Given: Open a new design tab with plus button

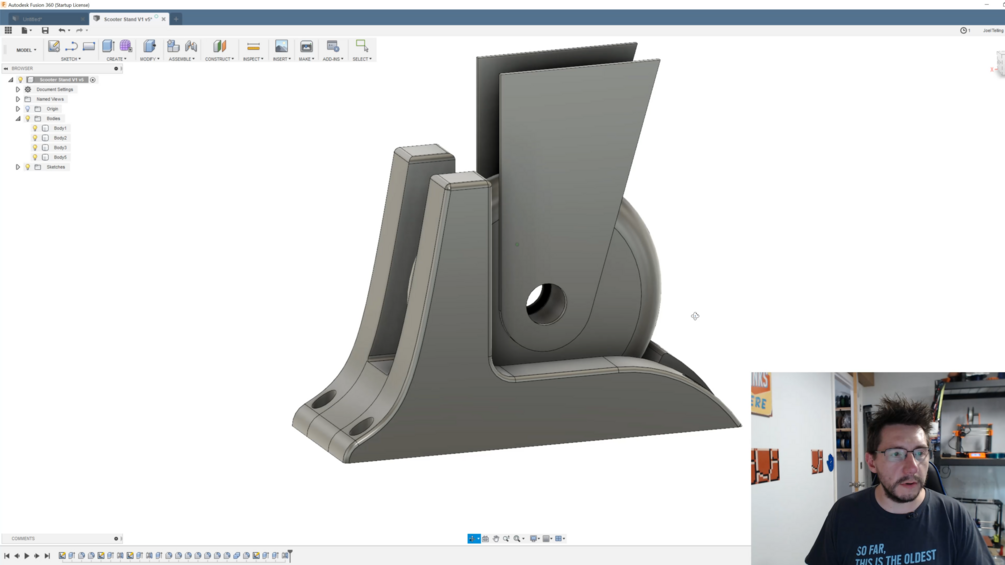Looking at the screenshot, I should 176,19.
